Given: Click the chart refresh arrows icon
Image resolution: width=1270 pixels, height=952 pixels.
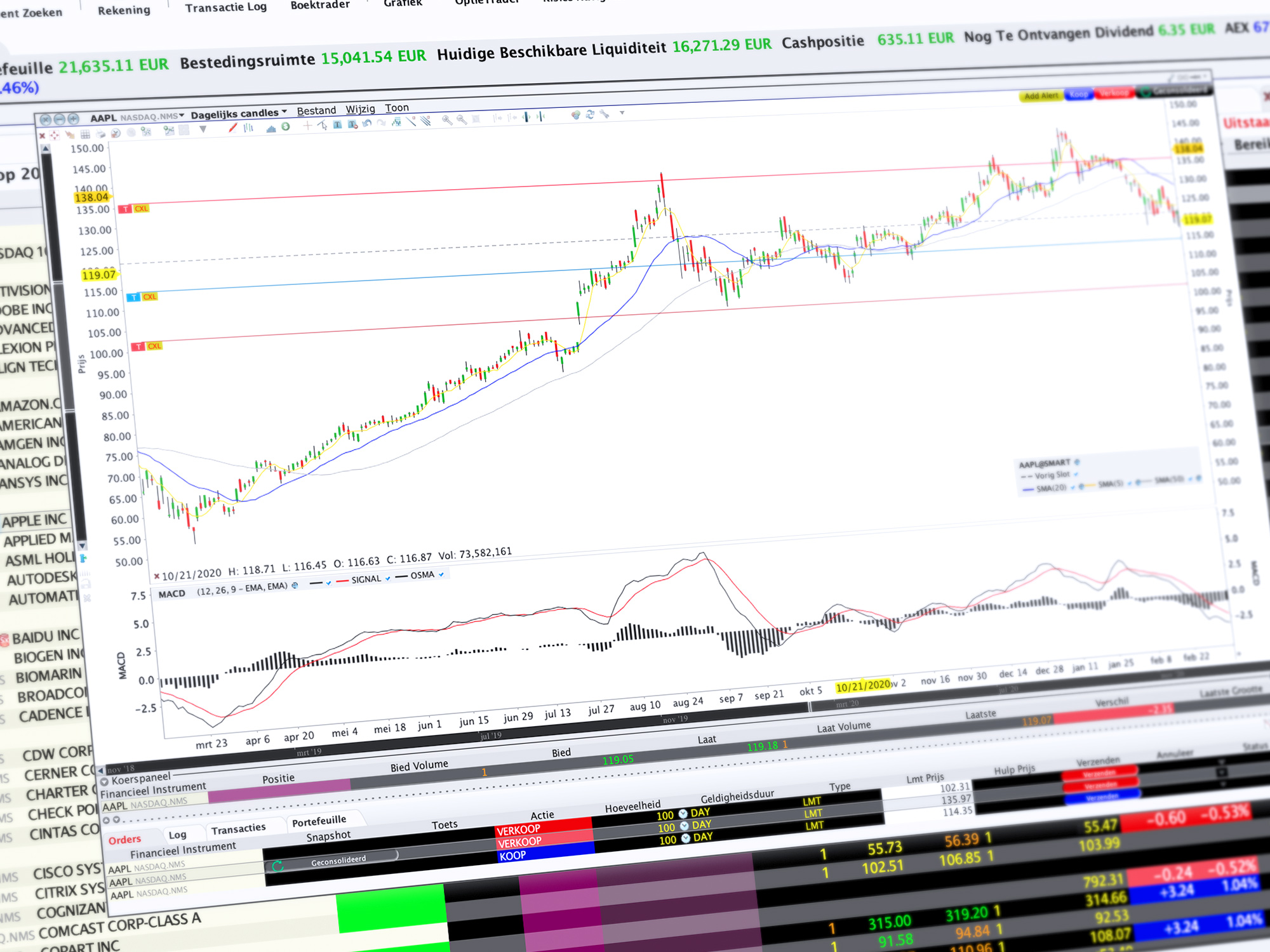Looking at the screenshot, I should click(590, 114).
